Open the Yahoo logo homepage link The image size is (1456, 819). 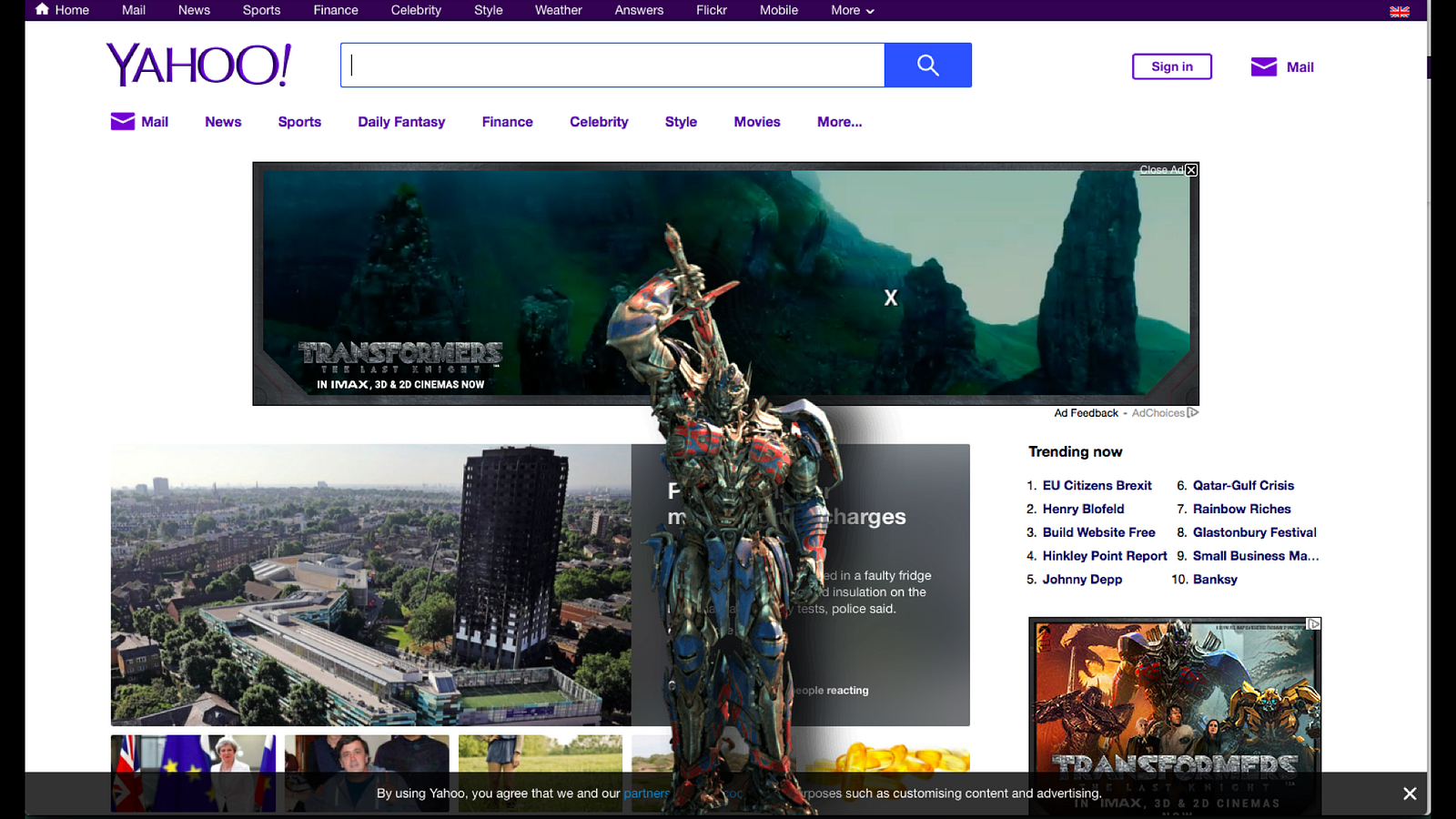pos(198,65)
